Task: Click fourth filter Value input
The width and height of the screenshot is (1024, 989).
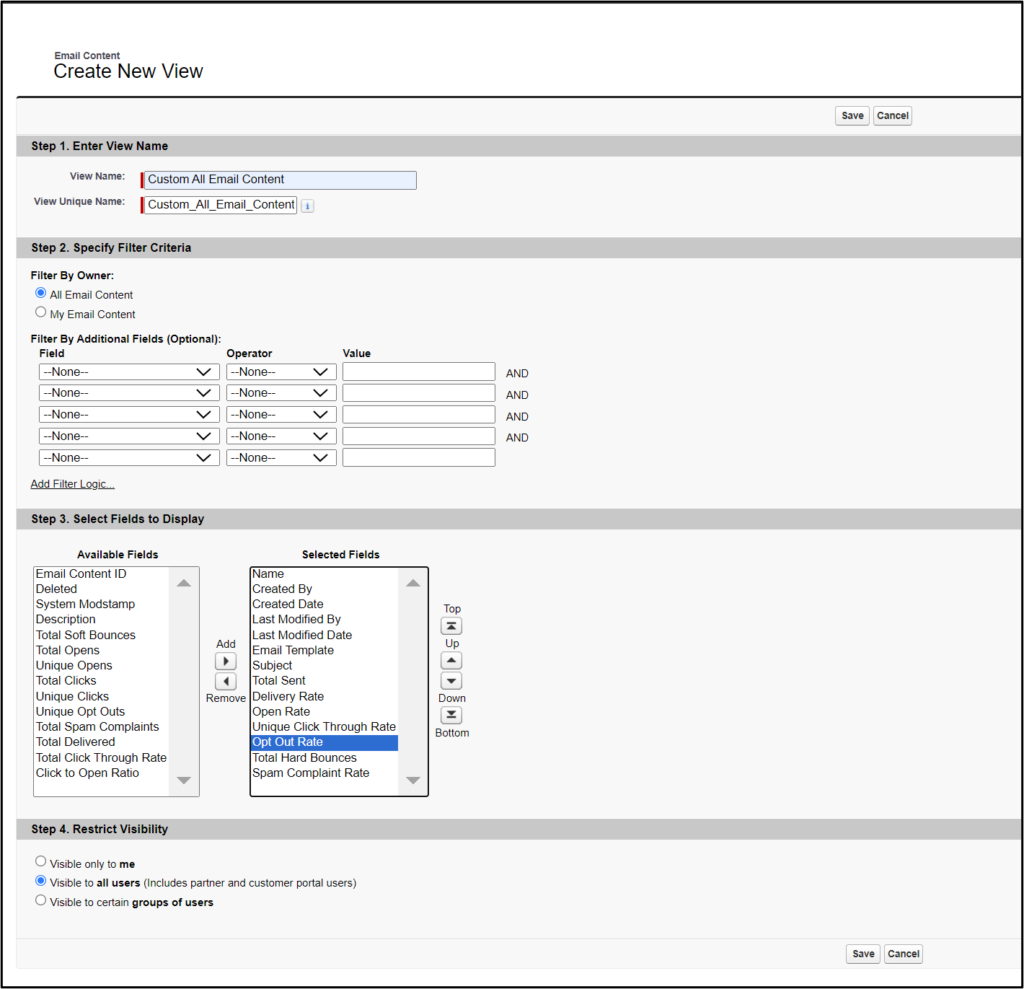Action: click(419, 436)
